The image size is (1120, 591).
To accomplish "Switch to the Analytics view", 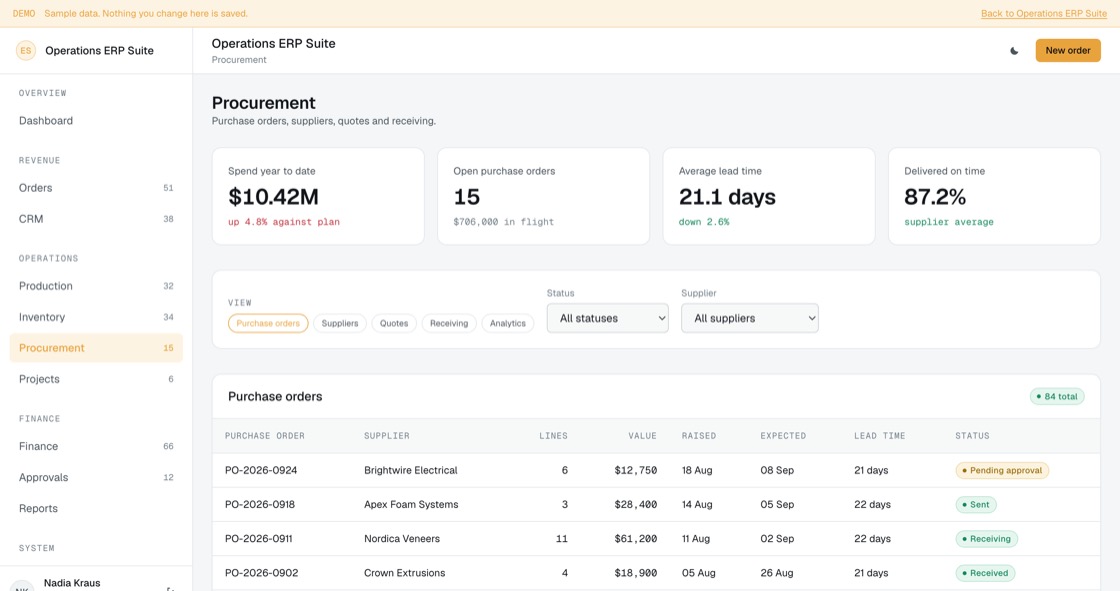I will pyautogui.click(x=507, y=323).
